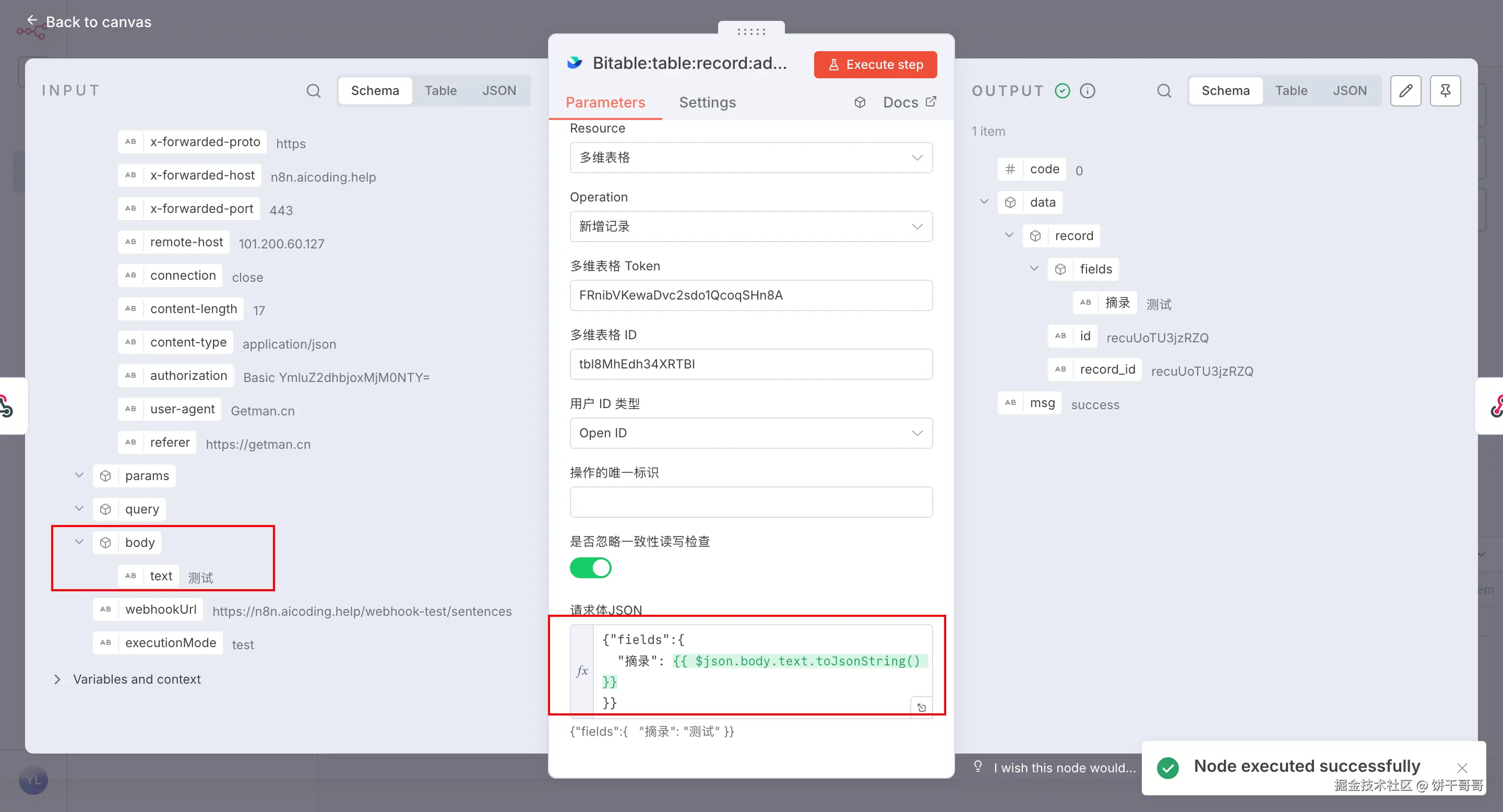Click the drag handle above node panel
Viewport: 1503px width, 812px height.
[x=751, y=31]
